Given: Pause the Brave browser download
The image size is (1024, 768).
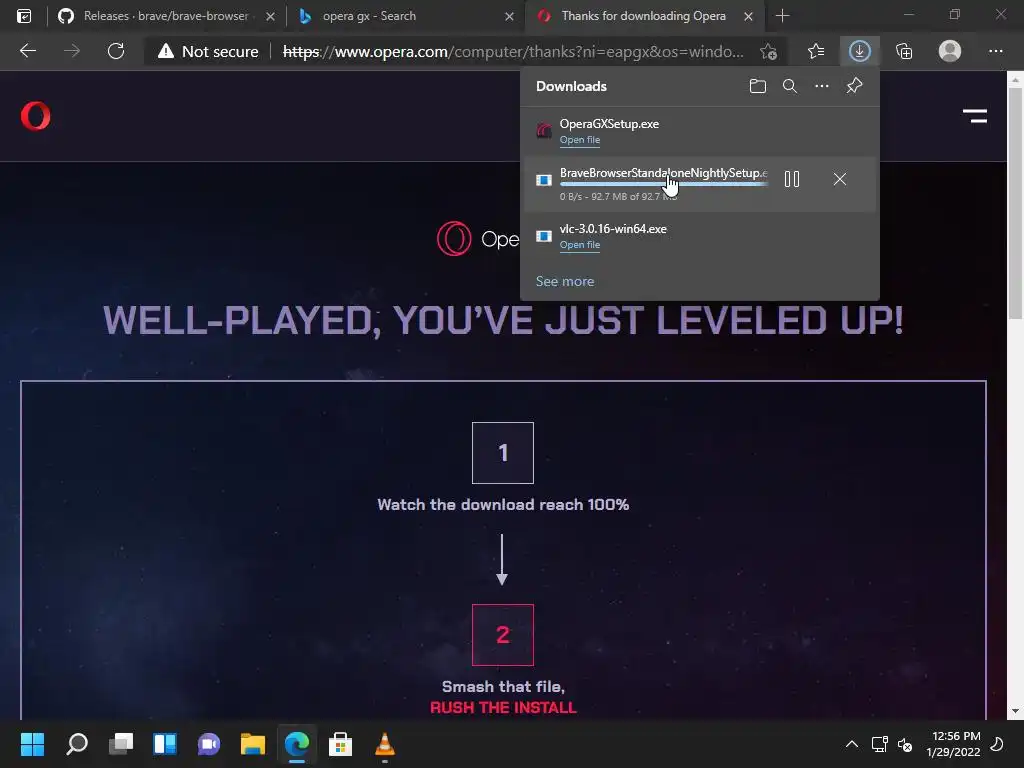Looking at the screenshot, I should tap(792, 179).
